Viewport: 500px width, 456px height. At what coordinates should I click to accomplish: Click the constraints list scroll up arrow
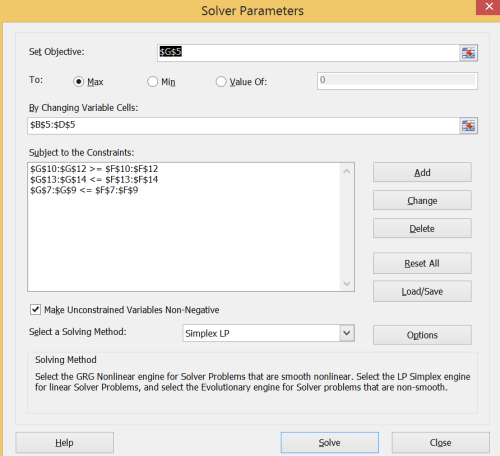(347, 171)
